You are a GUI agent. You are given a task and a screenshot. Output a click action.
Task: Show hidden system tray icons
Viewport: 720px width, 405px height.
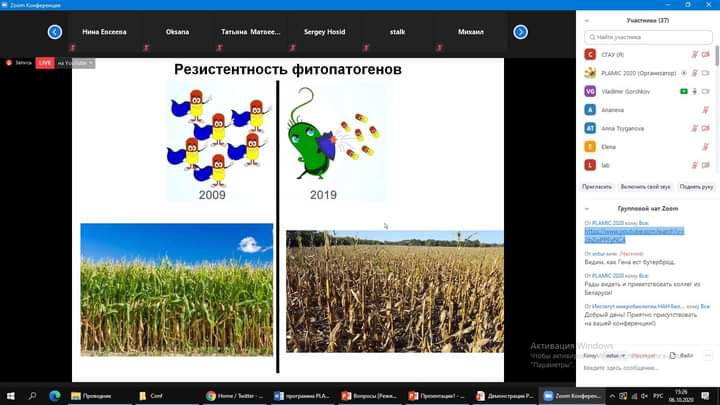(612, 396)
